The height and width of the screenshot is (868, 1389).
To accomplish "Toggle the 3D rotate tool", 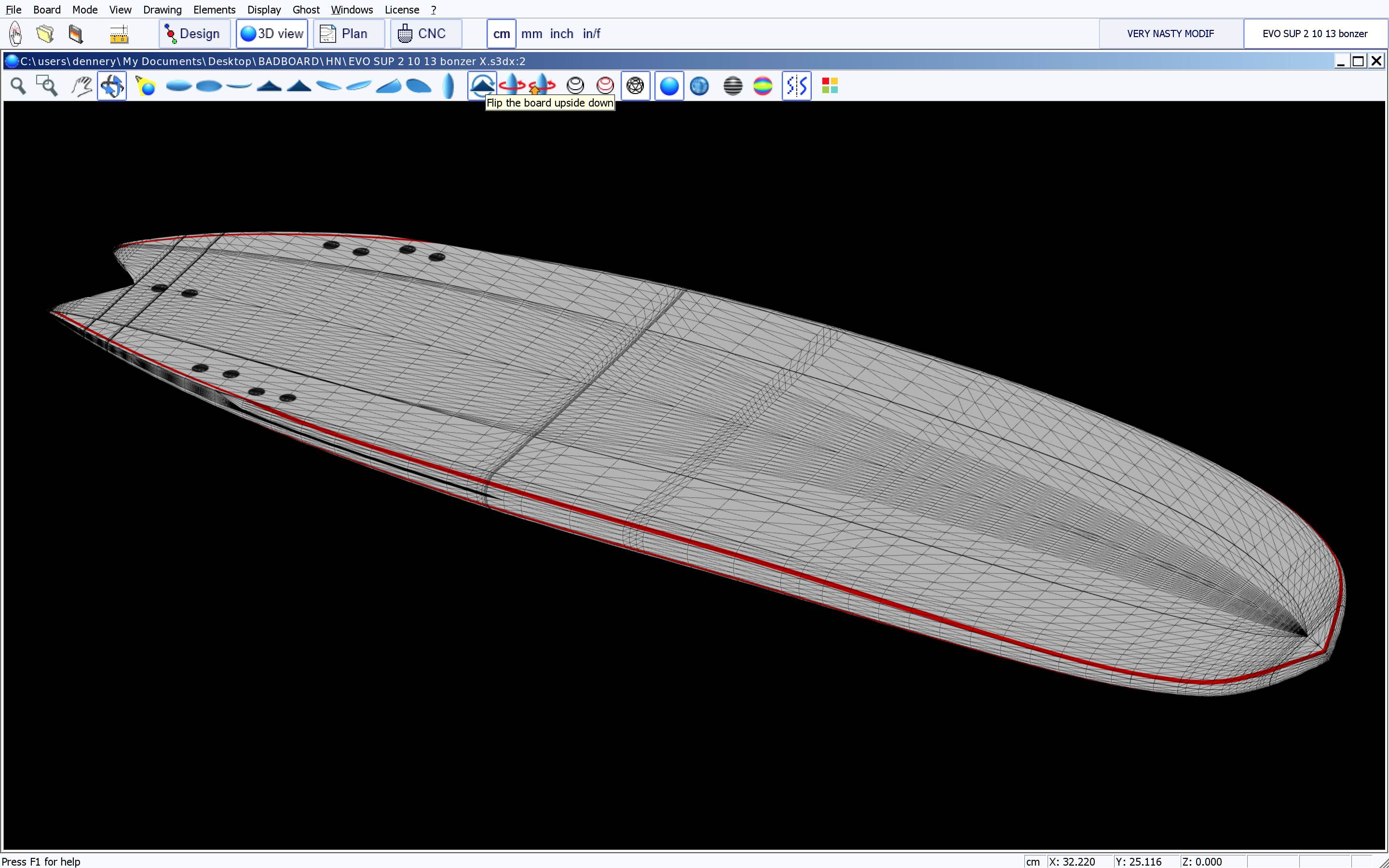I will tap(112, 86).
